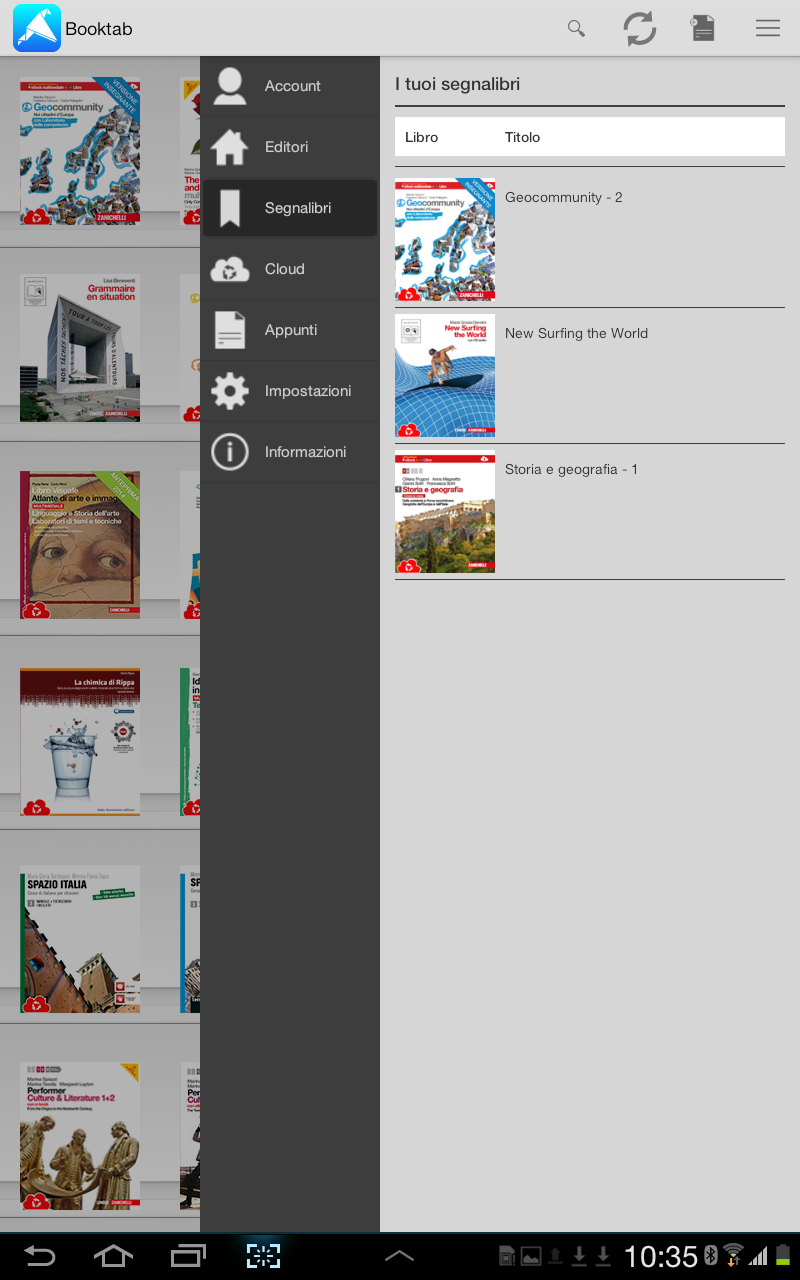Tap the up chevron in the navigation bar
This screenshot has height=1280, width=800.
[399, 1256]
